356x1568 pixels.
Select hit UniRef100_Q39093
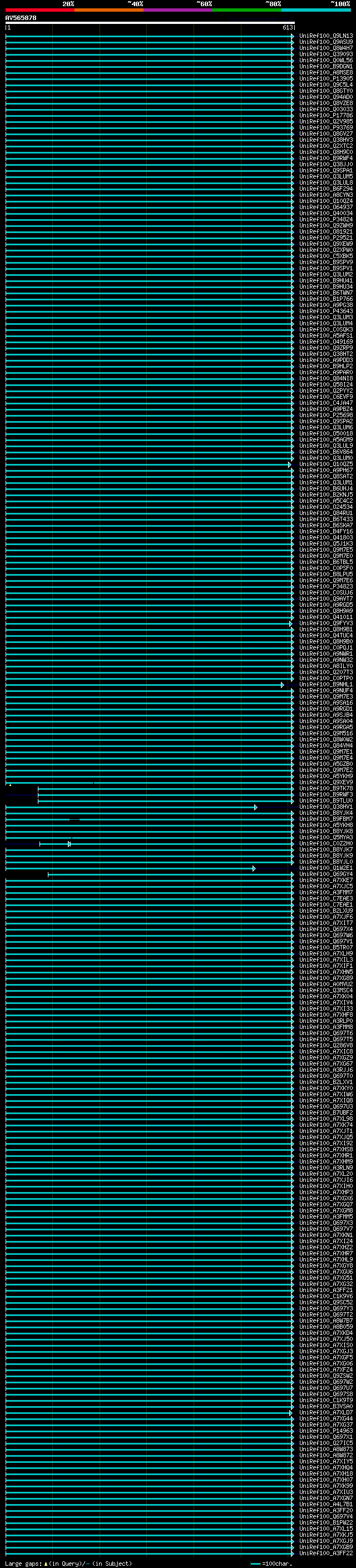(x=326, y=54)
